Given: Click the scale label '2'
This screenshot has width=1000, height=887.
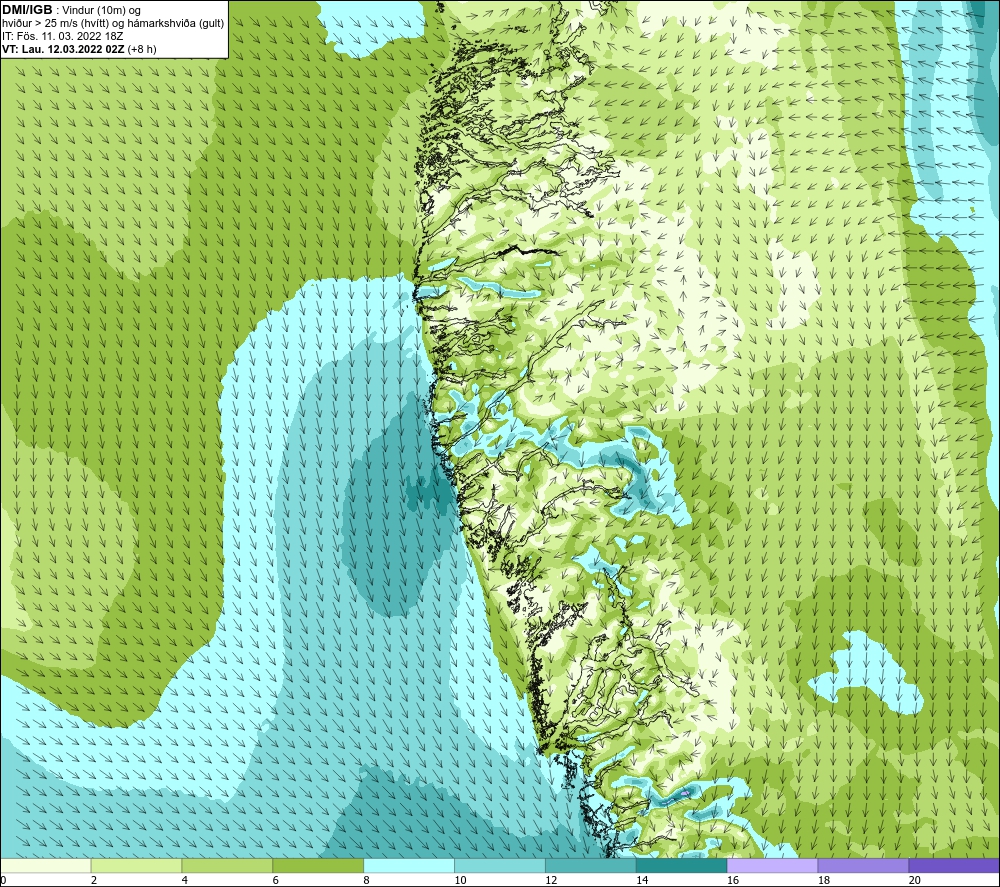Looking at the screenshot, I should (94, 881).
